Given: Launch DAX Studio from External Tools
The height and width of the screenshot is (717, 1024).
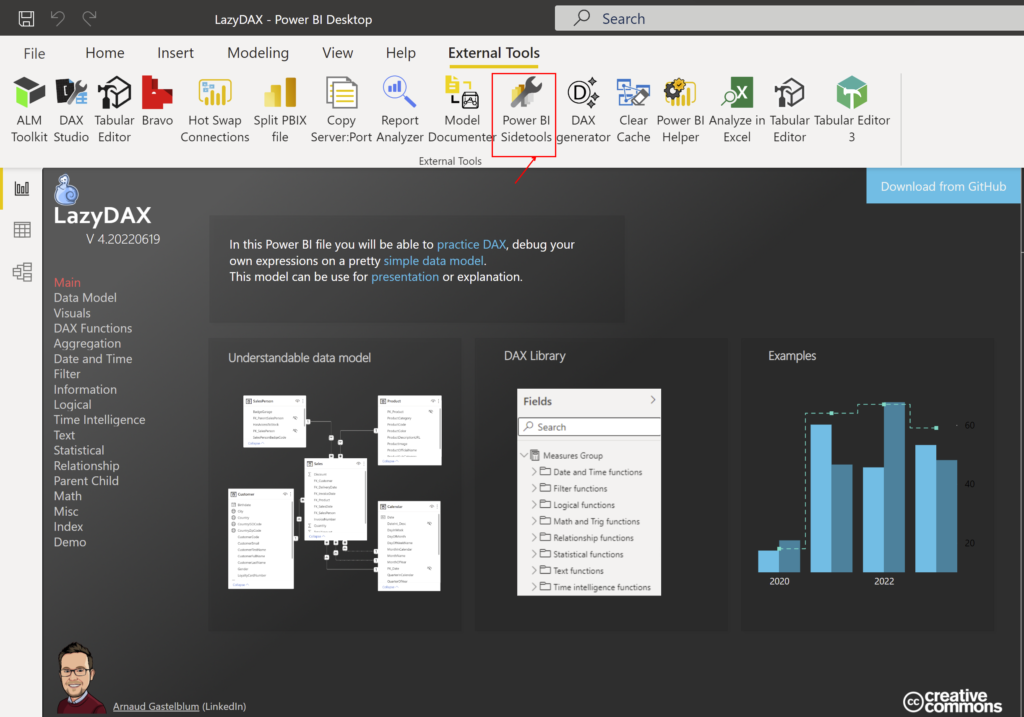Looking at the screenshot, I should tap(70, 105).
